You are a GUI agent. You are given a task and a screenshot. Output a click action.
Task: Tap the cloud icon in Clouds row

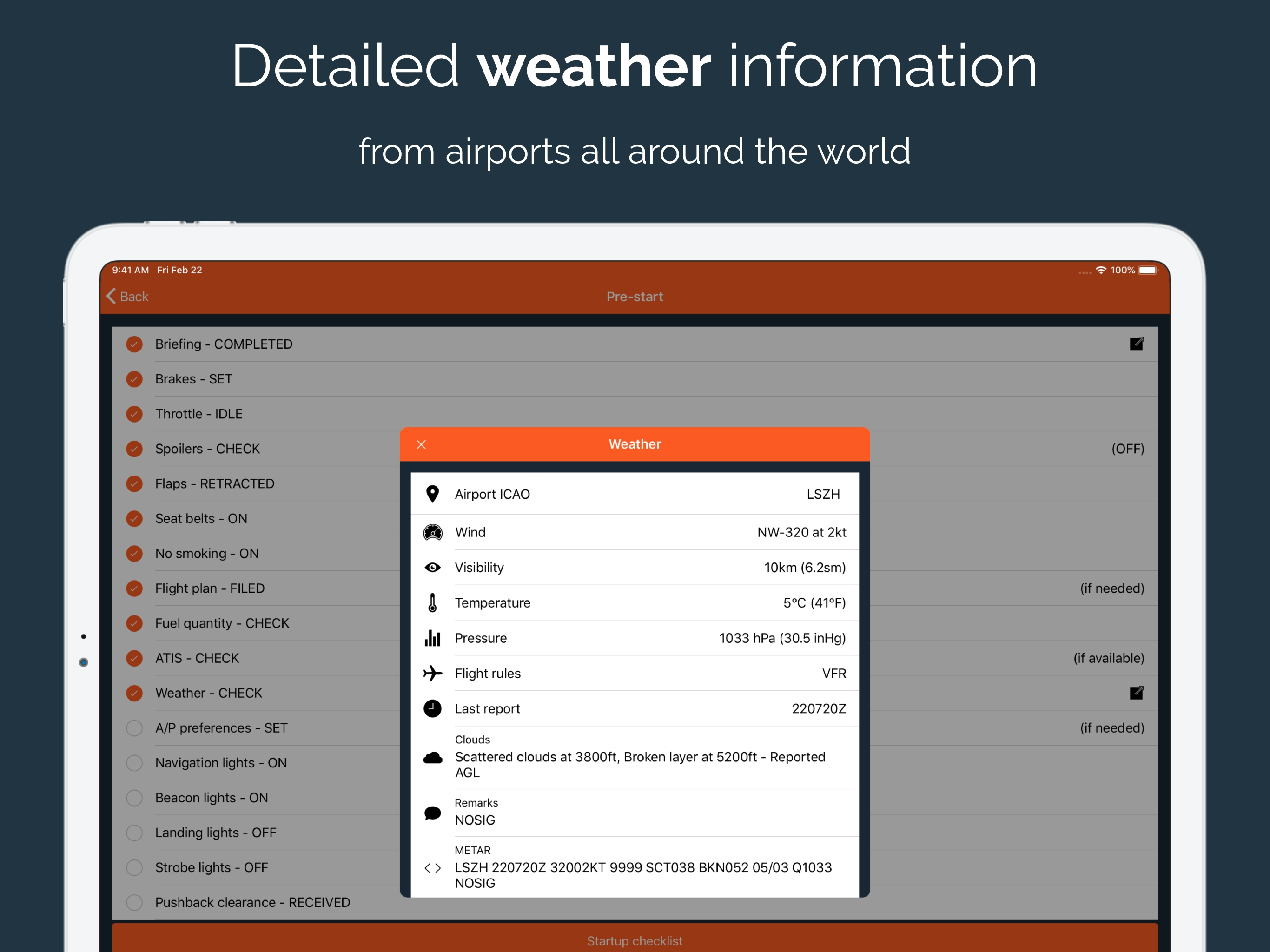click(x=432, y=758)
